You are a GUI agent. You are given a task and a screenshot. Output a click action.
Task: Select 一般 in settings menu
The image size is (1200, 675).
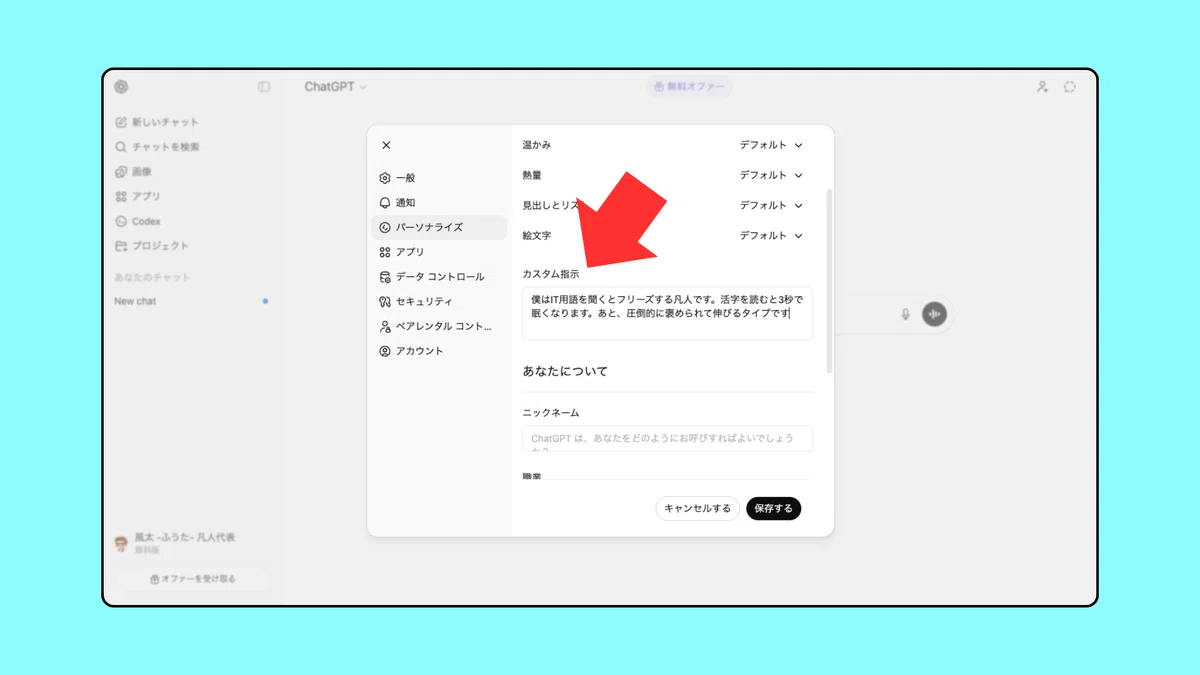(438, 178)
